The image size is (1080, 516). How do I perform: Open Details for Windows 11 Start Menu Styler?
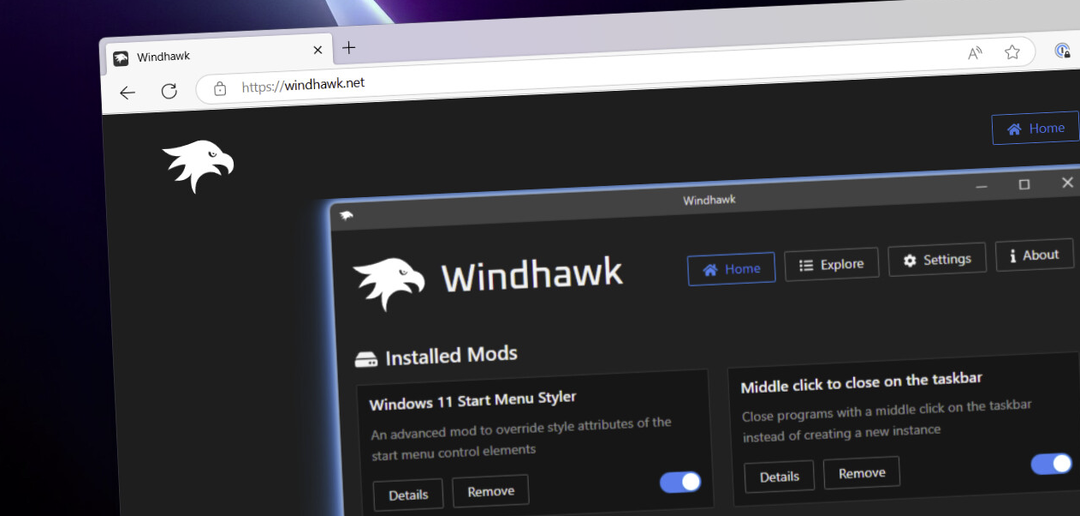tap(408, 495)
